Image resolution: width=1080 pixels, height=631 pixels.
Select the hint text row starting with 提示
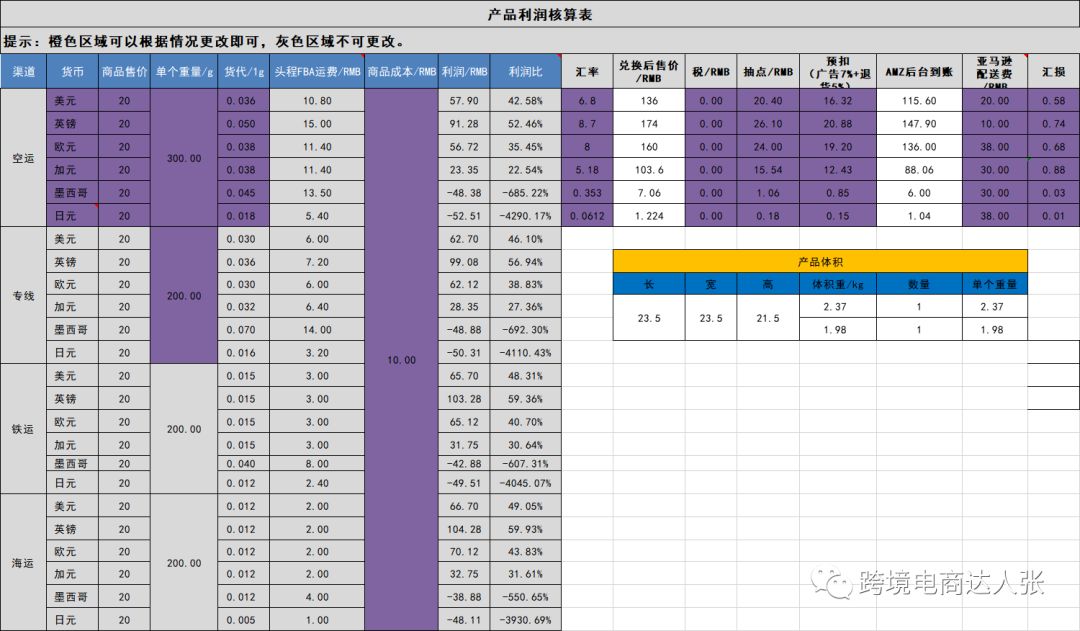click(x=205, y=42)
